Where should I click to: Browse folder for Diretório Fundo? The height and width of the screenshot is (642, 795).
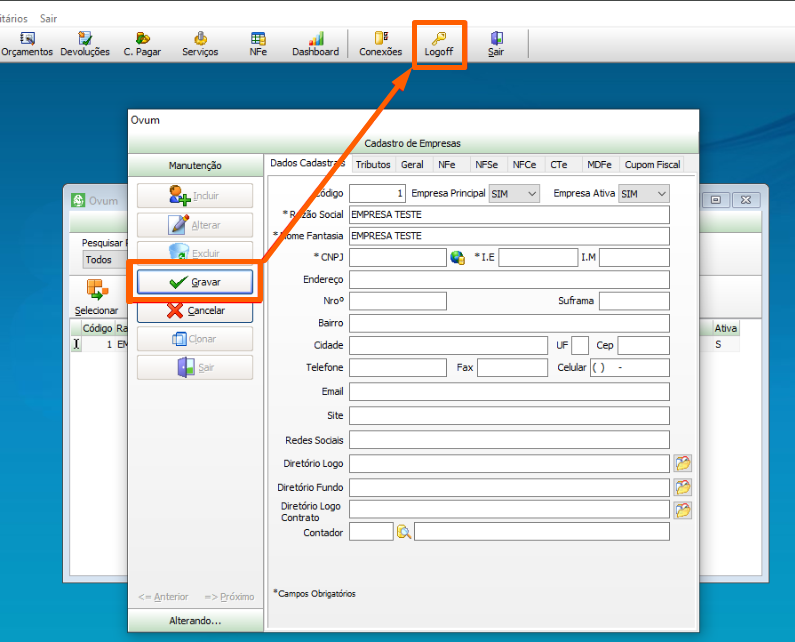683,488
